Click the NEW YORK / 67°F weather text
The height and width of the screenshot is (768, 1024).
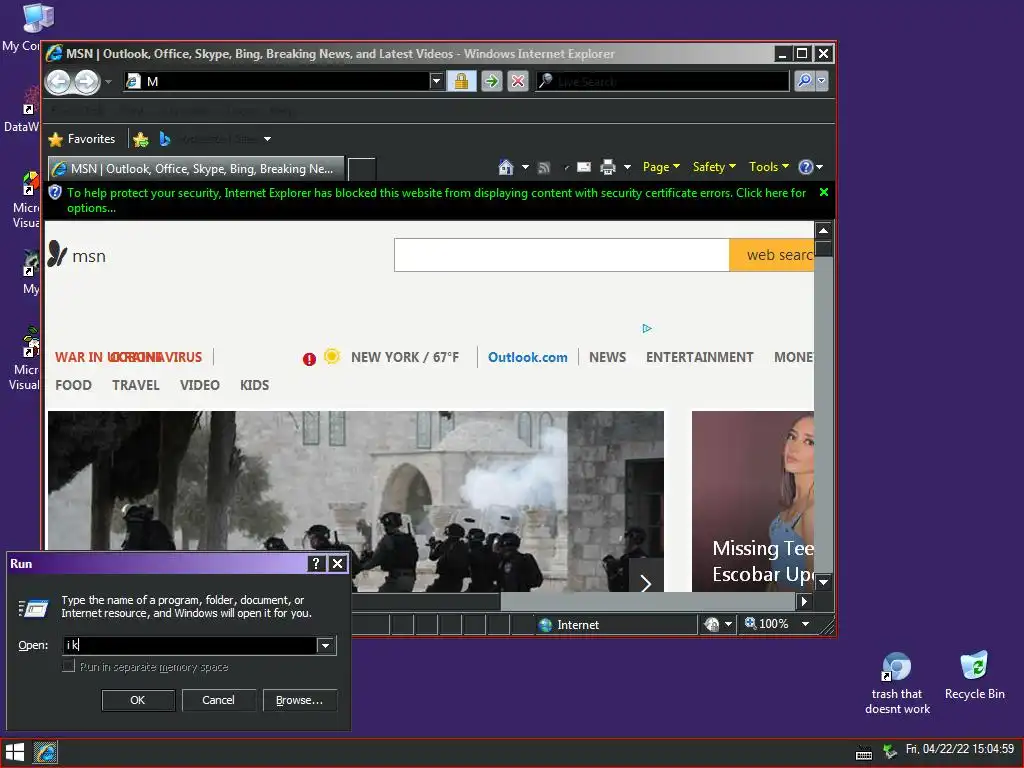pos(405,357)
